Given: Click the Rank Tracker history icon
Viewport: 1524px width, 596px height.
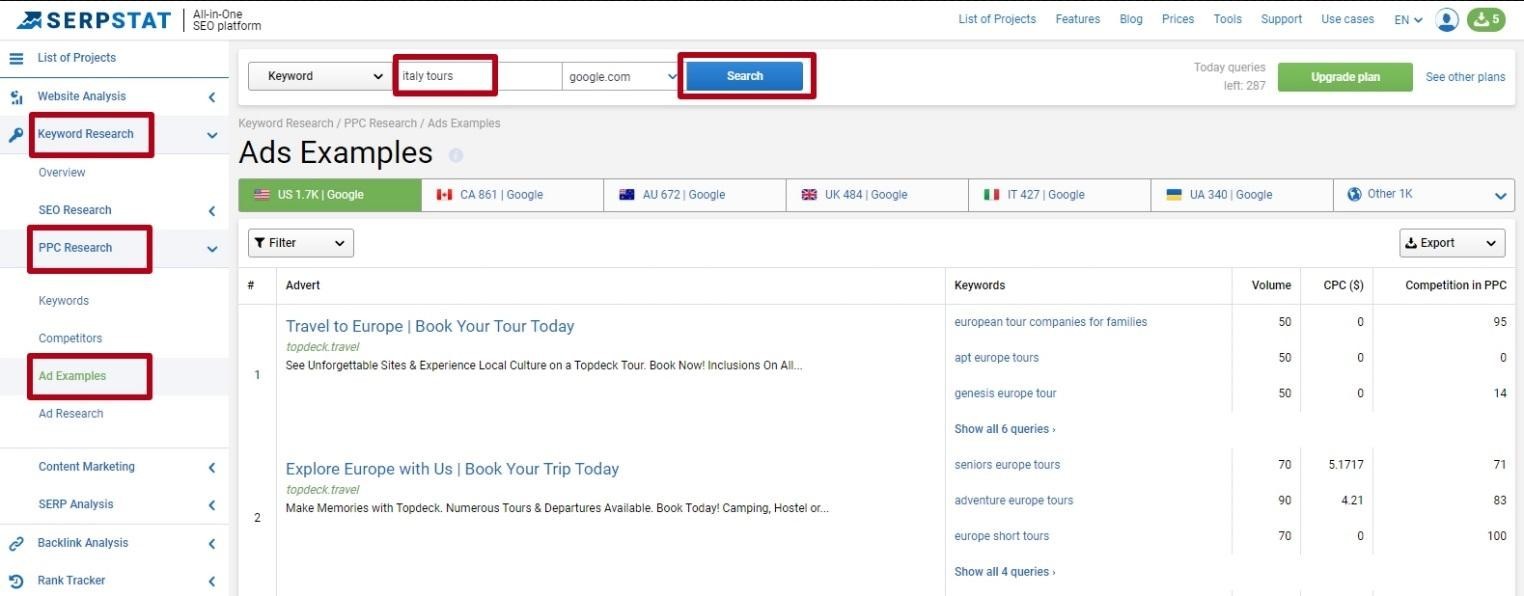Looking at the screenshot, I should [16, 581].
